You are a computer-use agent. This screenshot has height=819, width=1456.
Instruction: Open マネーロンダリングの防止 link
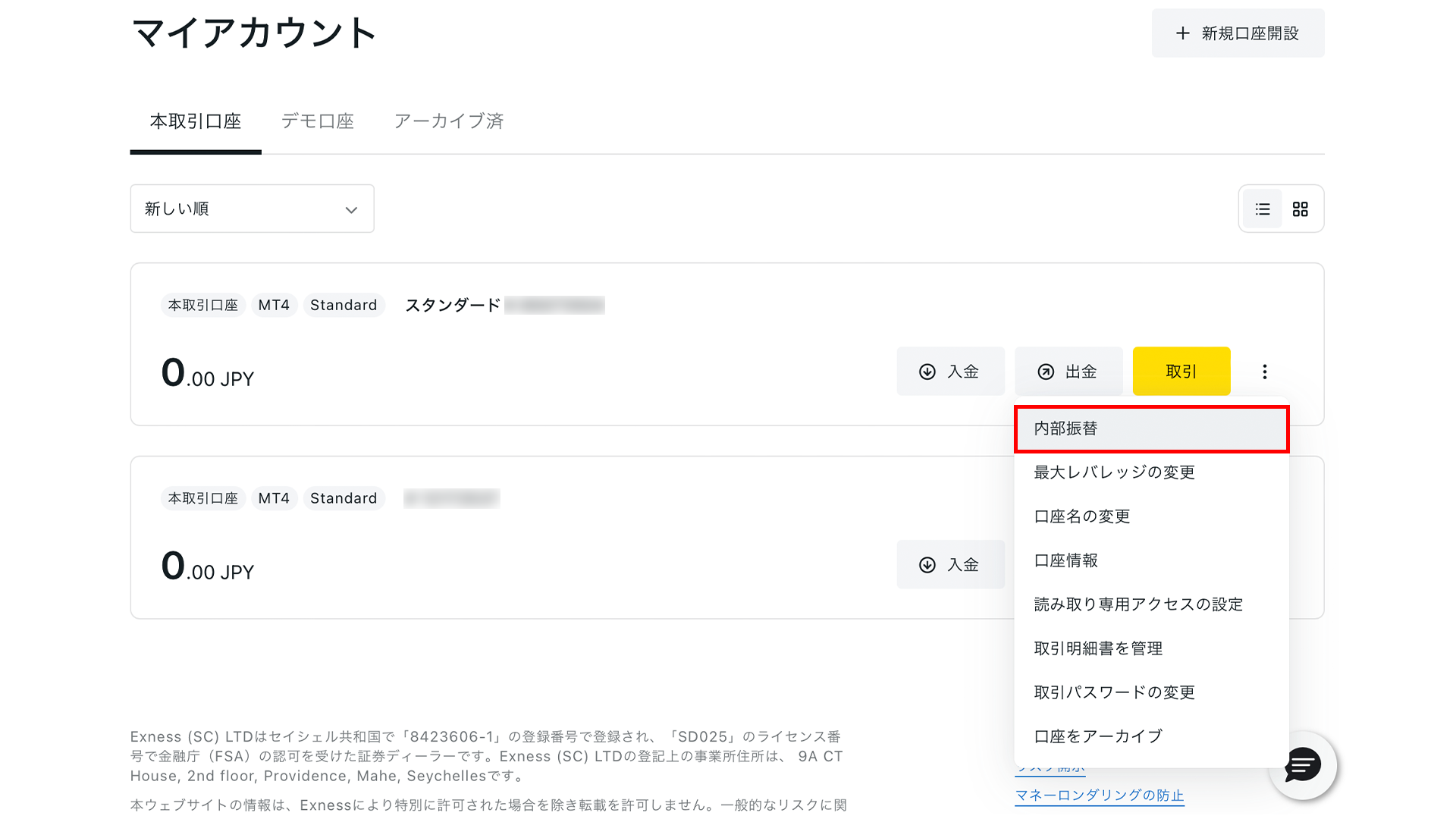1099,795
